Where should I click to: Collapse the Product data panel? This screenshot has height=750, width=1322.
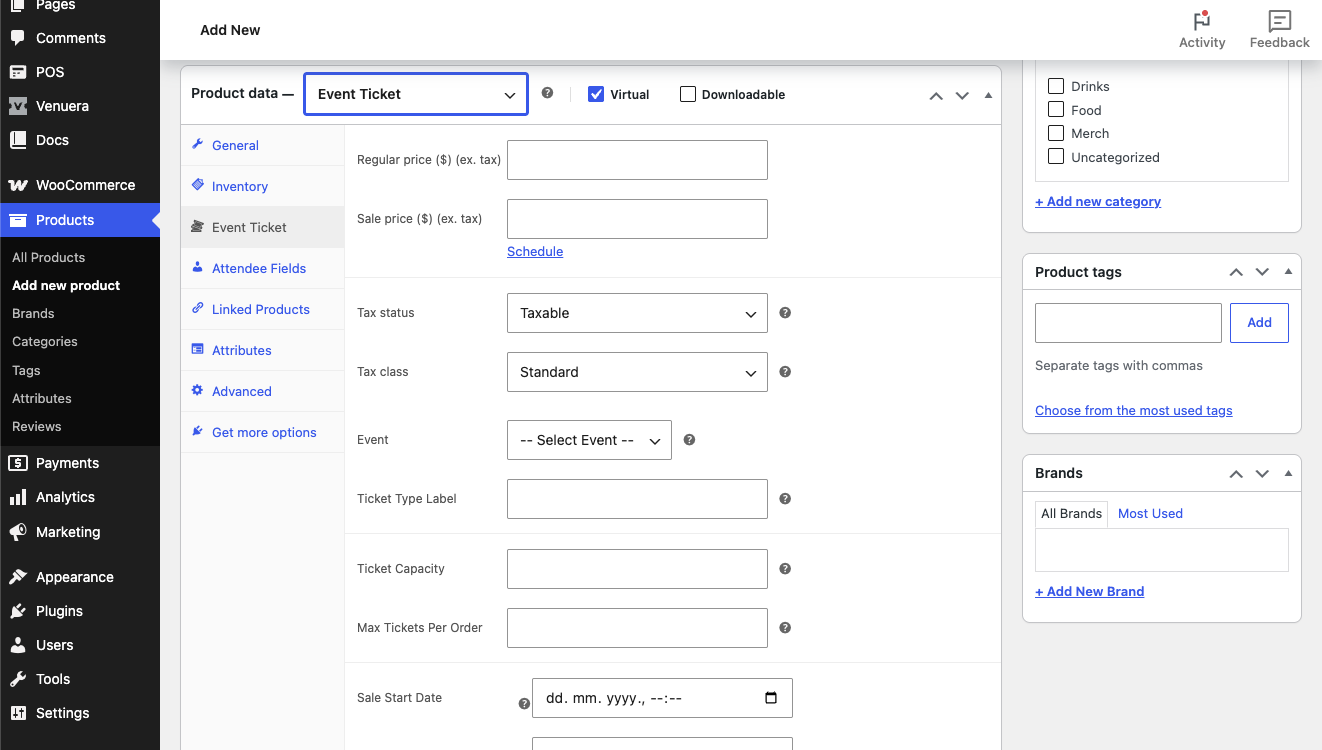coord(988,96)
